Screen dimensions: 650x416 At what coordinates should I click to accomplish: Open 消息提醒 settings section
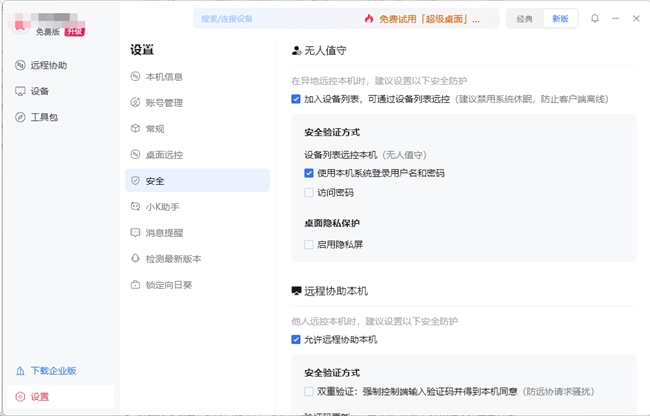coord(163,233)
